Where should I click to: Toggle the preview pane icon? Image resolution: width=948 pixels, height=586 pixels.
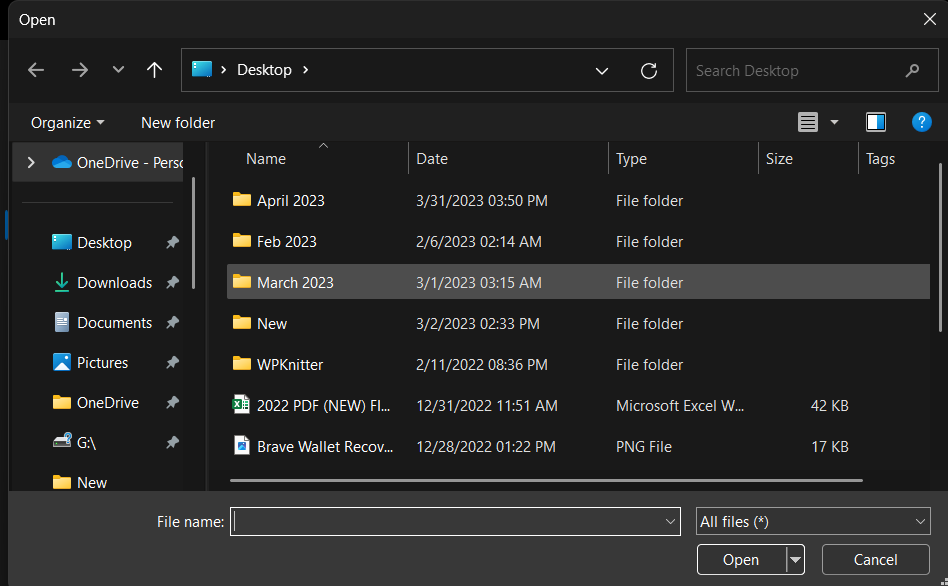(876, 122)
